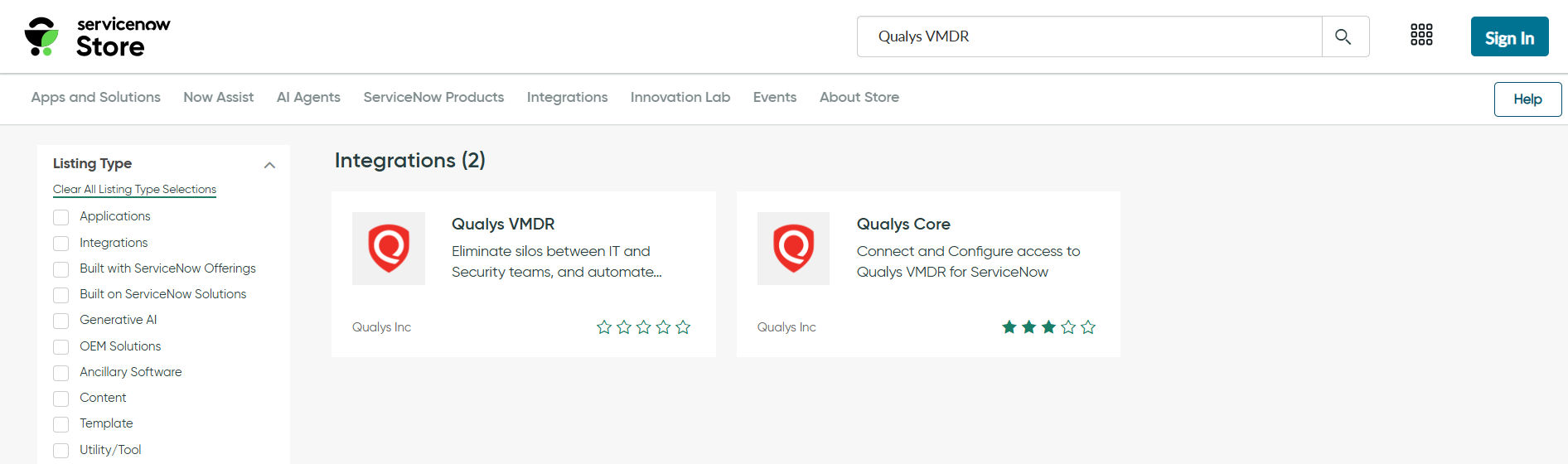The width and height of the screenshot is (1568, 464).
Task: Click the magnifying glass search icon
Action: [1343, 36]
